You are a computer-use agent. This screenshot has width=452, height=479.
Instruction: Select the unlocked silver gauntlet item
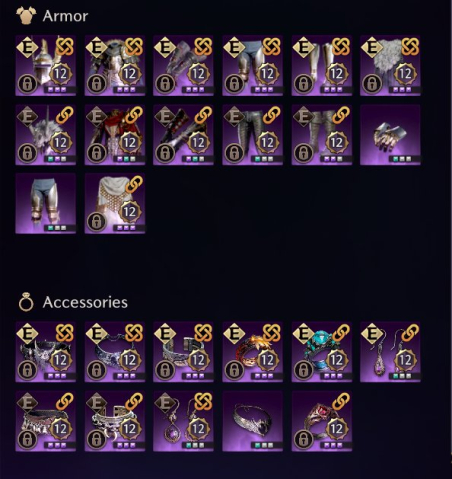(390, 135)
